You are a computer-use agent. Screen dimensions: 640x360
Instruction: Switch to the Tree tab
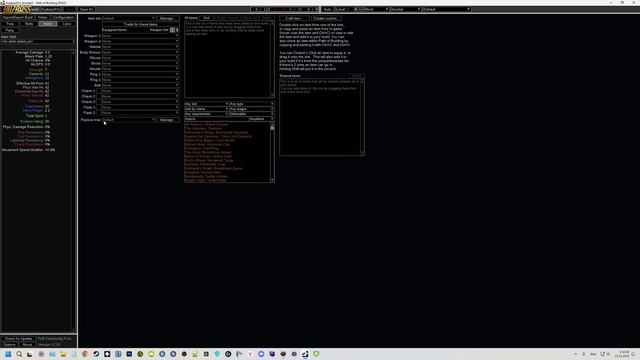10,24
